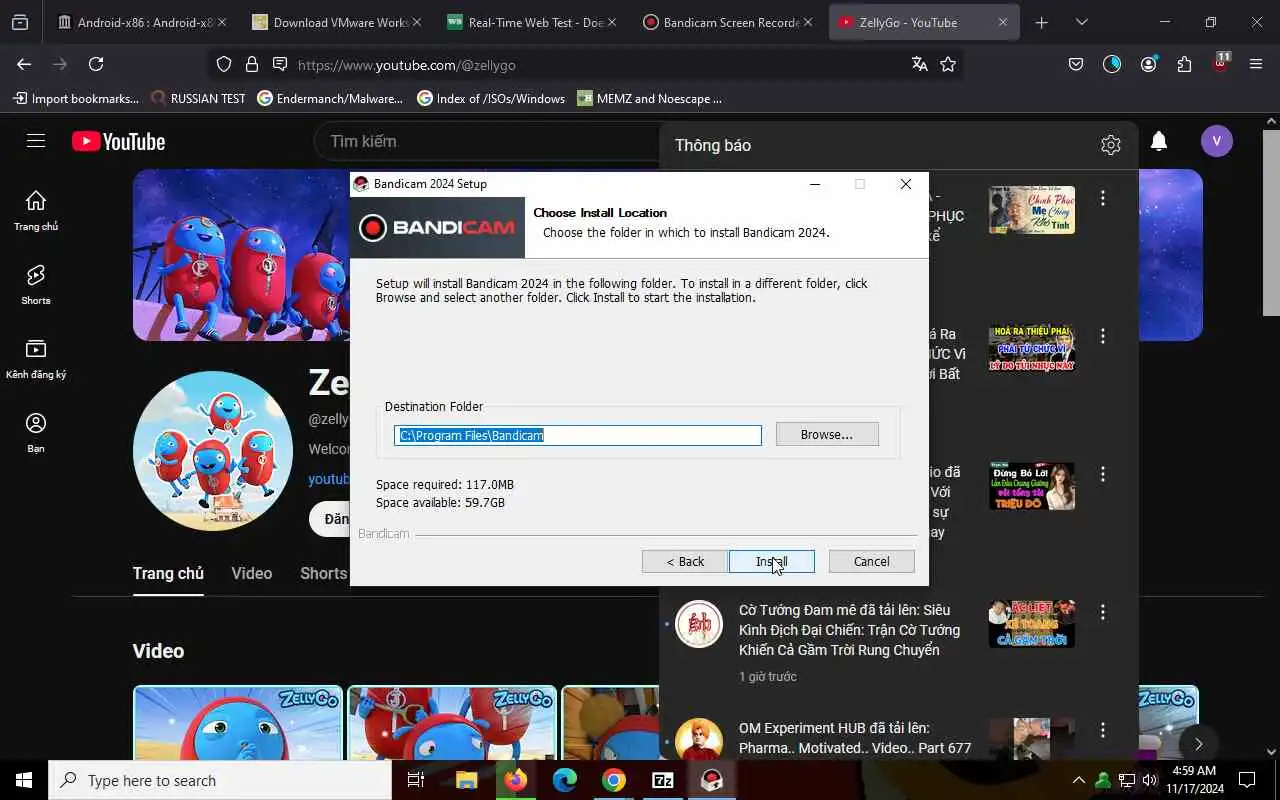Open RUSSIAN TEST bookmark
1280x800 pixels.
click(x=198, y=98)
